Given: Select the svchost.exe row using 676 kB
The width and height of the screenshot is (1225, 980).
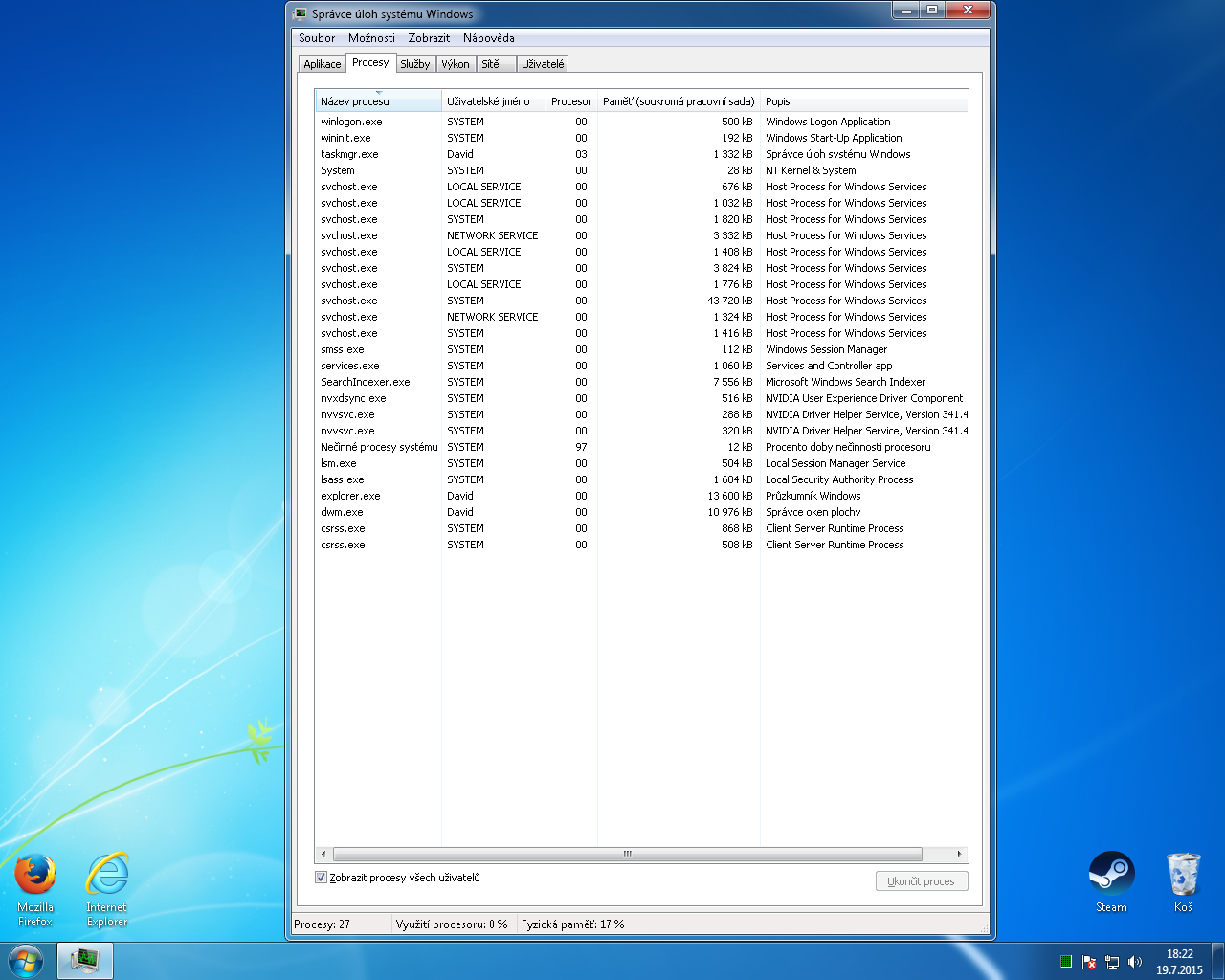Looking at the screenshot, I should 641,187.
